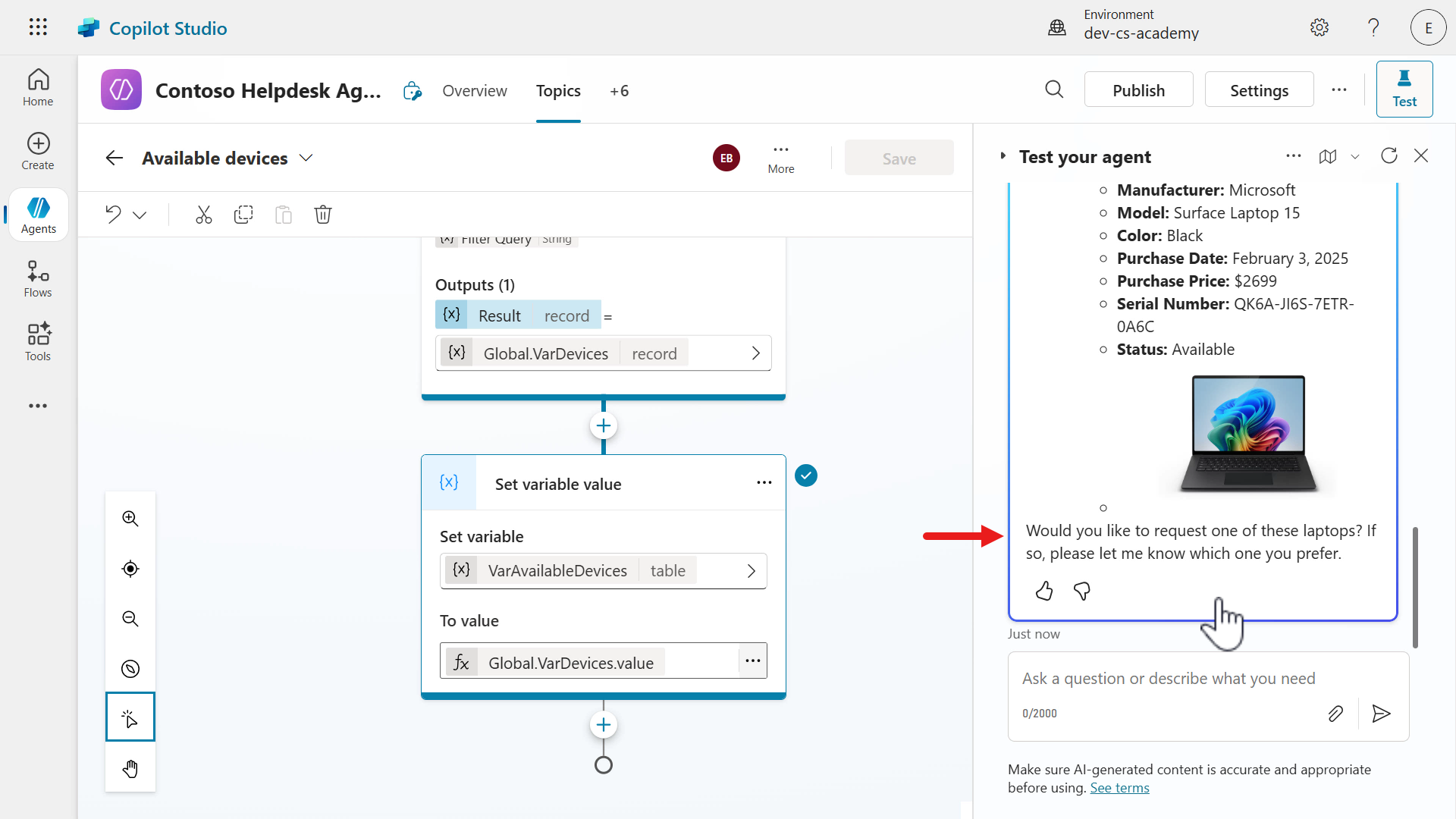Viewport: 1456px width, 819px height.
Task: Open Flows in left sidebar
Action: tap(38, 279)
